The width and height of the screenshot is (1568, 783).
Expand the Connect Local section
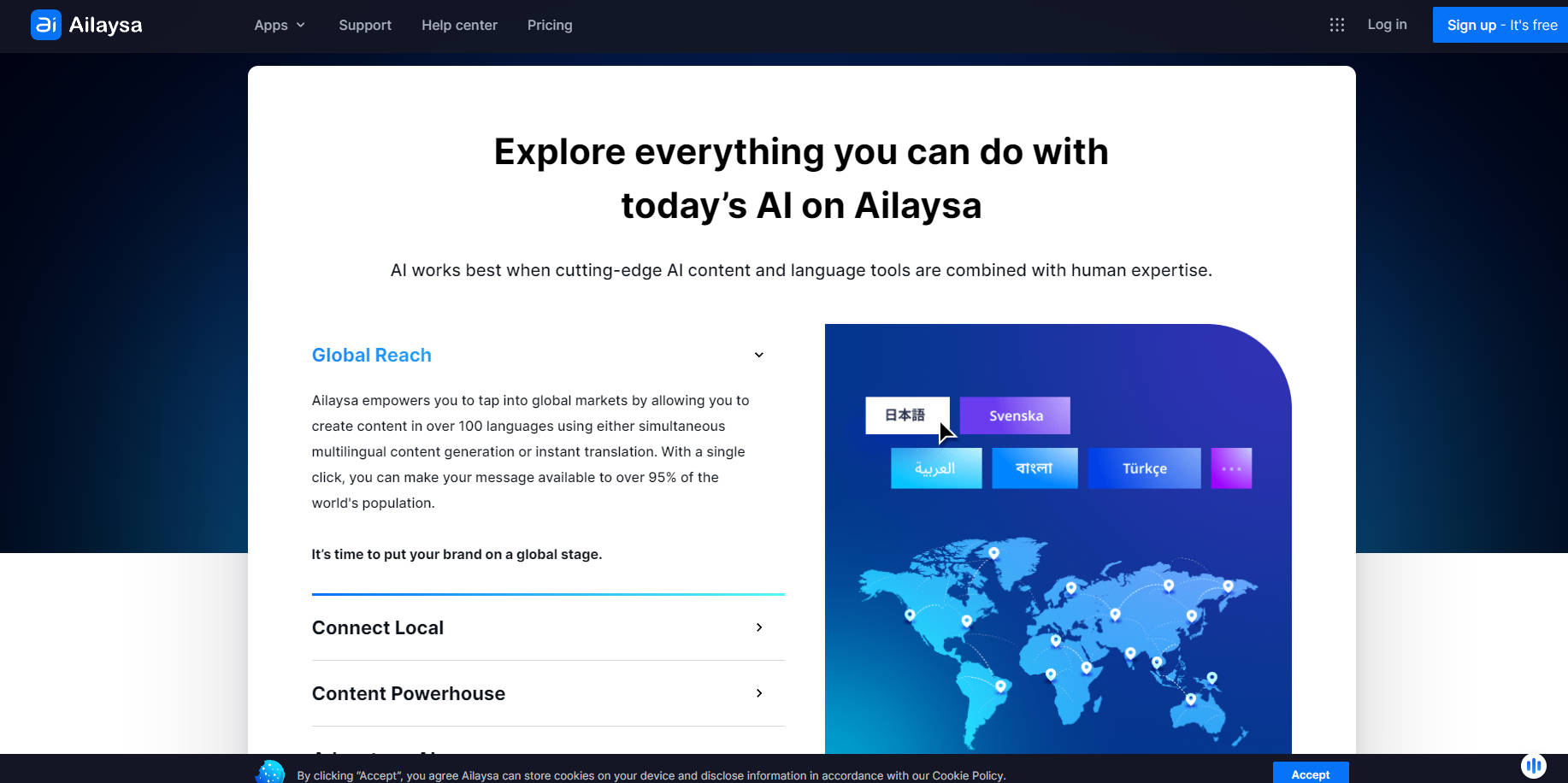(x=758, y=627)
